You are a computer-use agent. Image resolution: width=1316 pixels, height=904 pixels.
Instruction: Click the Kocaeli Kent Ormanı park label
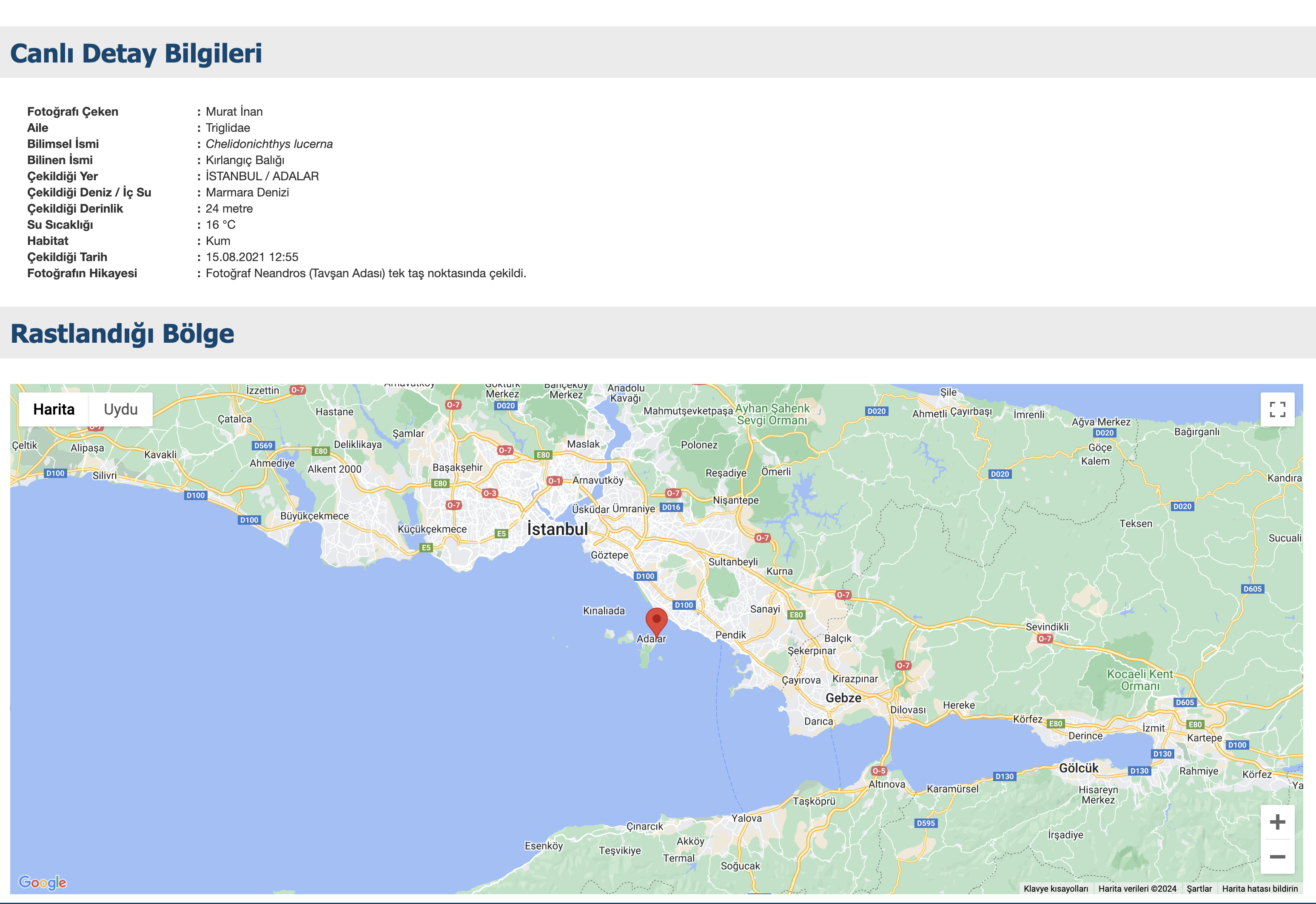coord(1140,679)
